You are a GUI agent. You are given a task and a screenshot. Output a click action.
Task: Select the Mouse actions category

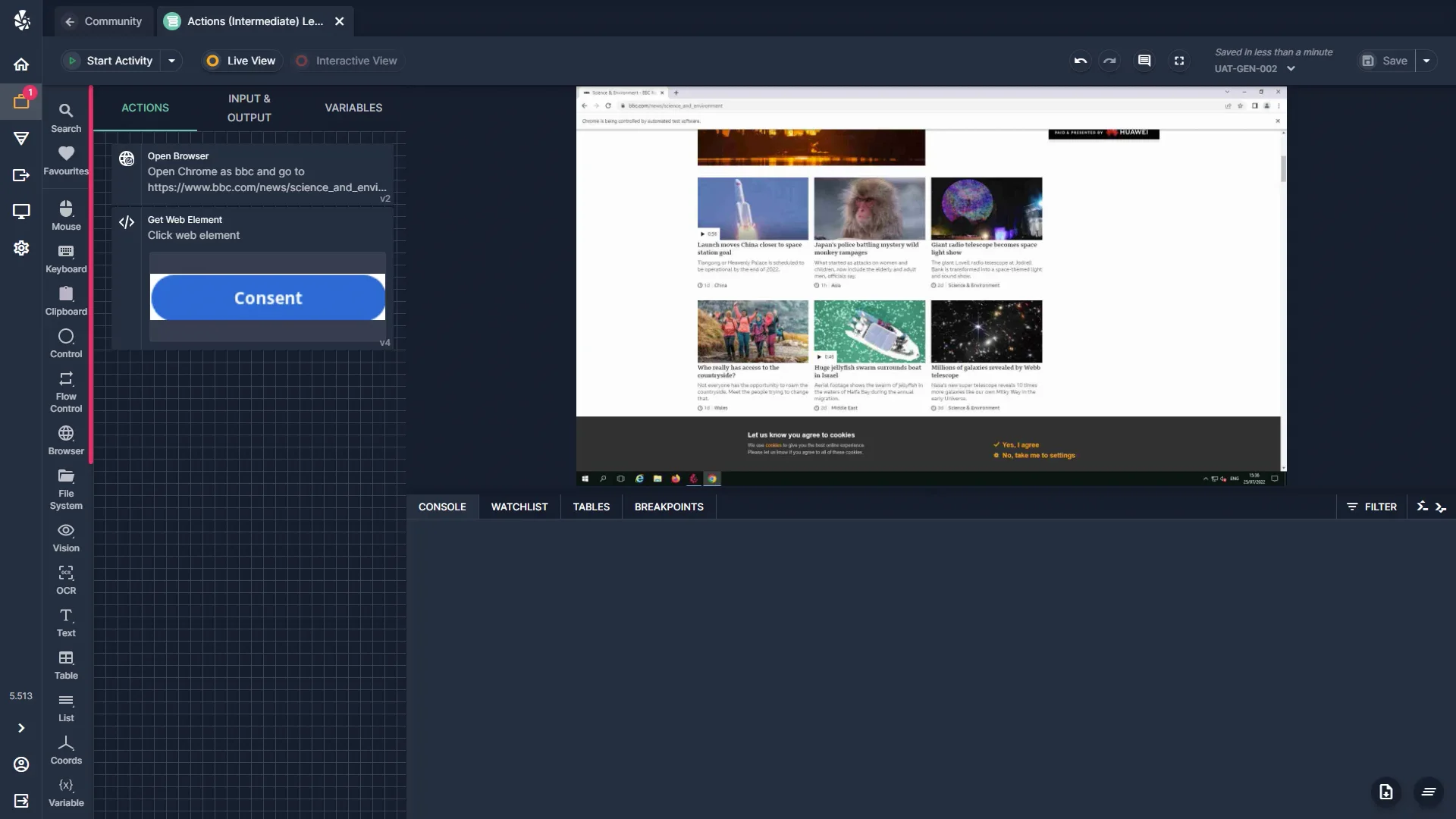(x=66, y=215)
